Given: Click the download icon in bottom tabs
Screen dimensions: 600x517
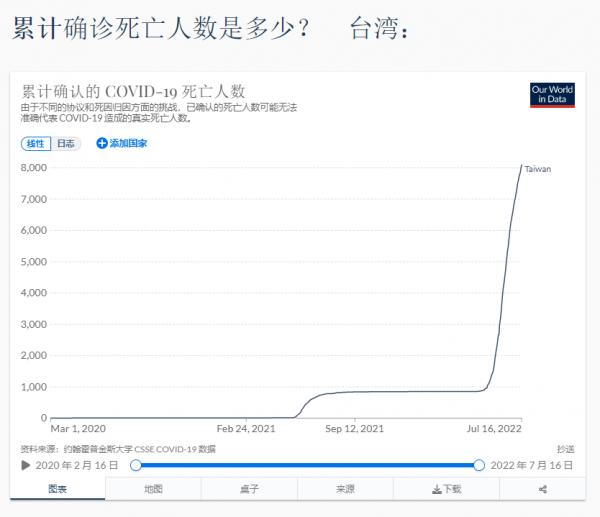Looking at the screenshot, I should click(x=436, y=489).
